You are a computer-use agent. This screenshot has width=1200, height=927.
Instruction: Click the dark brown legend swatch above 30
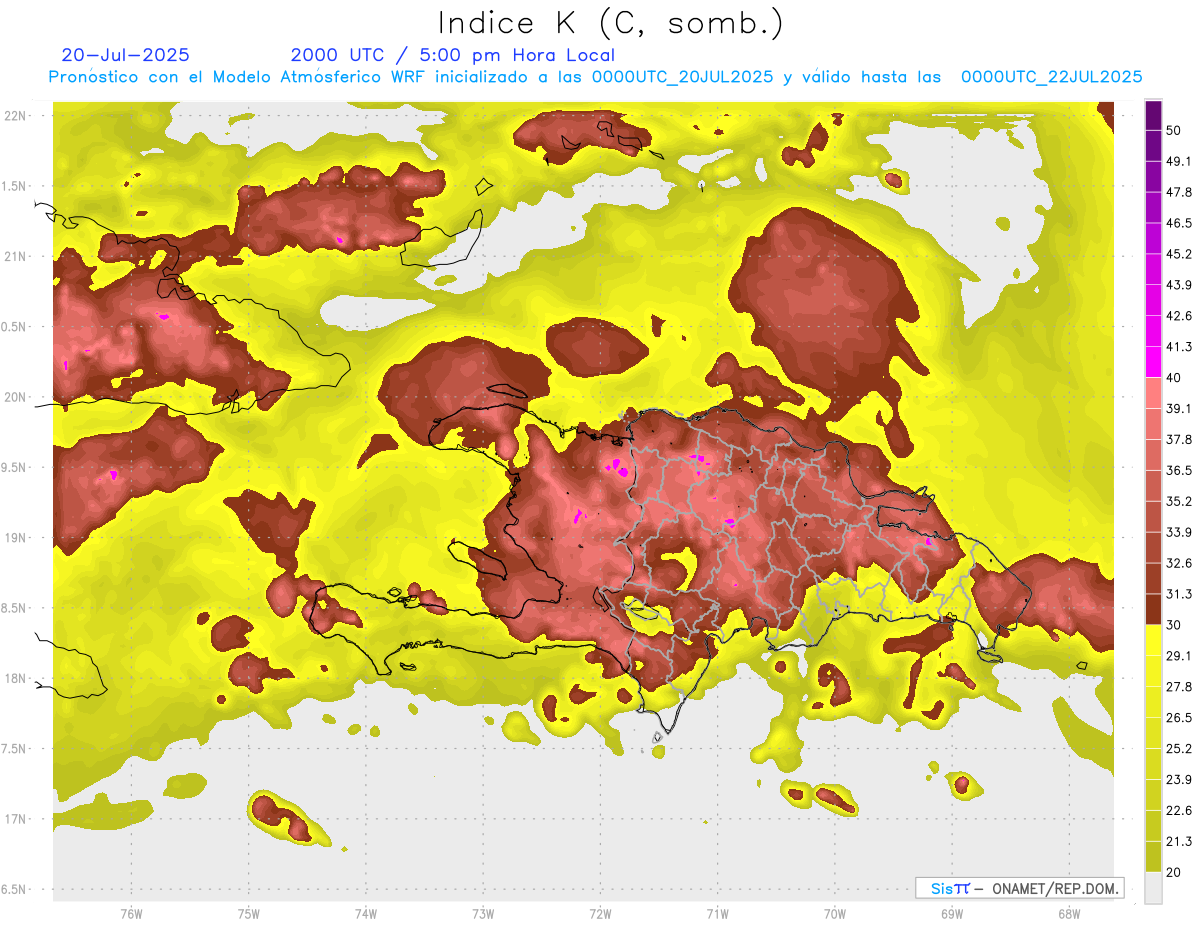point(1153,609)
